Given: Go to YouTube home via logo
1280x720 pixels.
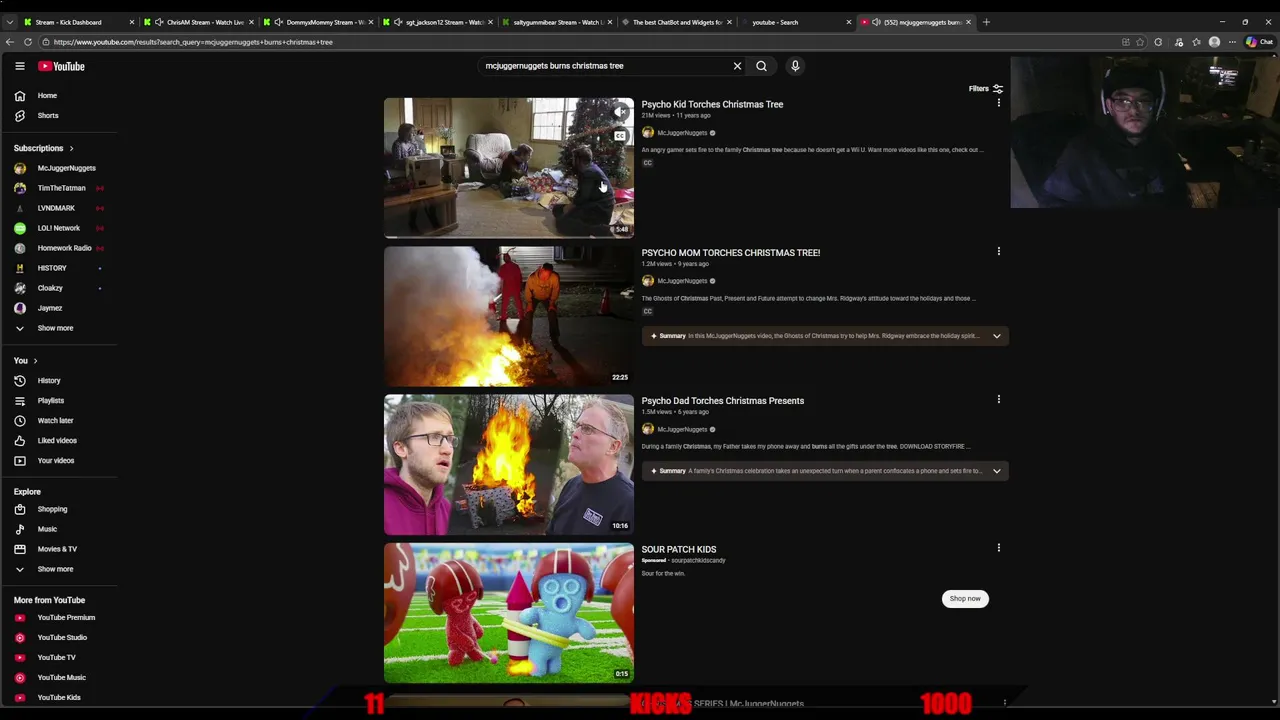Looking at the screenshot, I should tap(62, 66).
